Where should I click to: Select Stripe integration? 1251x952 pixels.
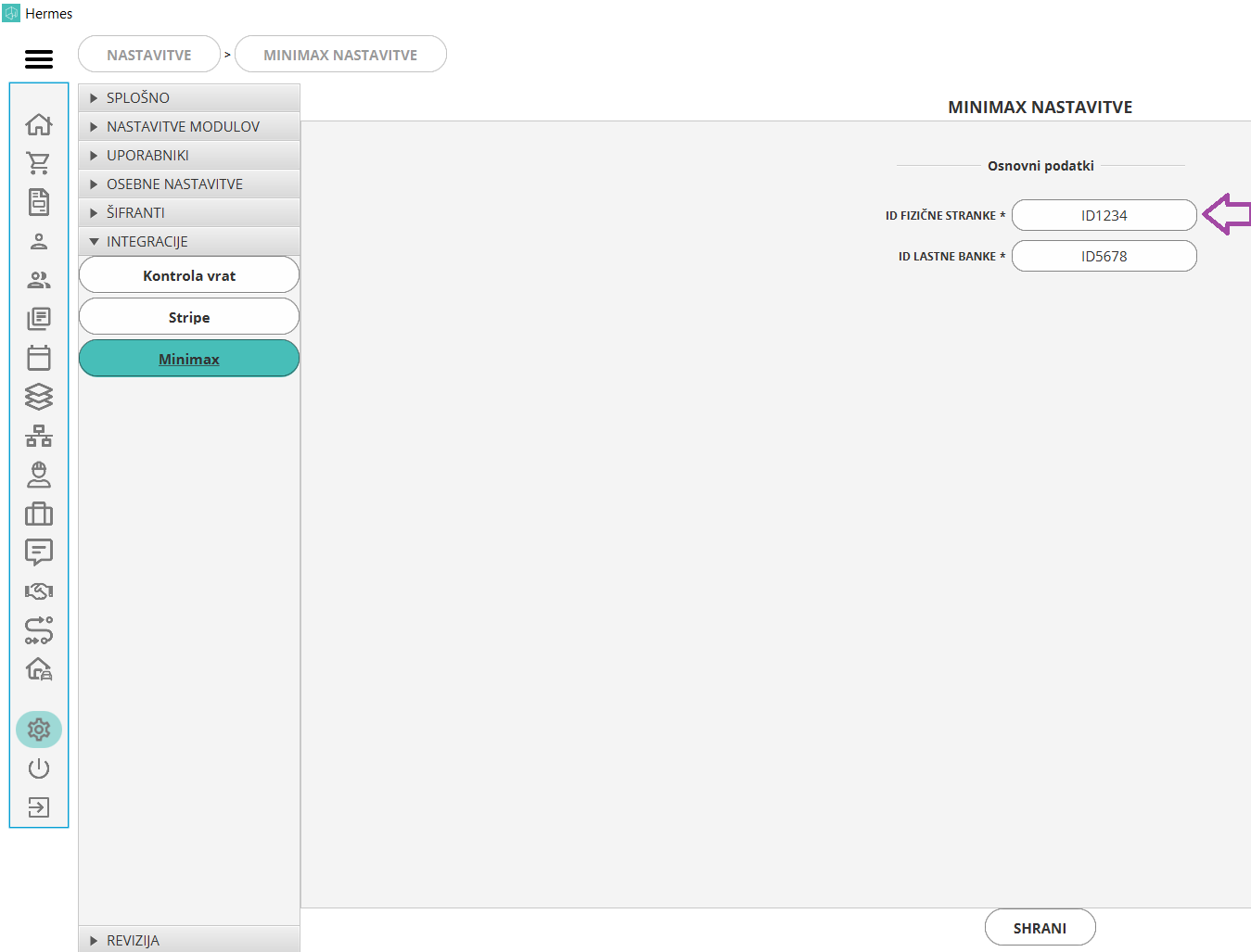point(189,317)
